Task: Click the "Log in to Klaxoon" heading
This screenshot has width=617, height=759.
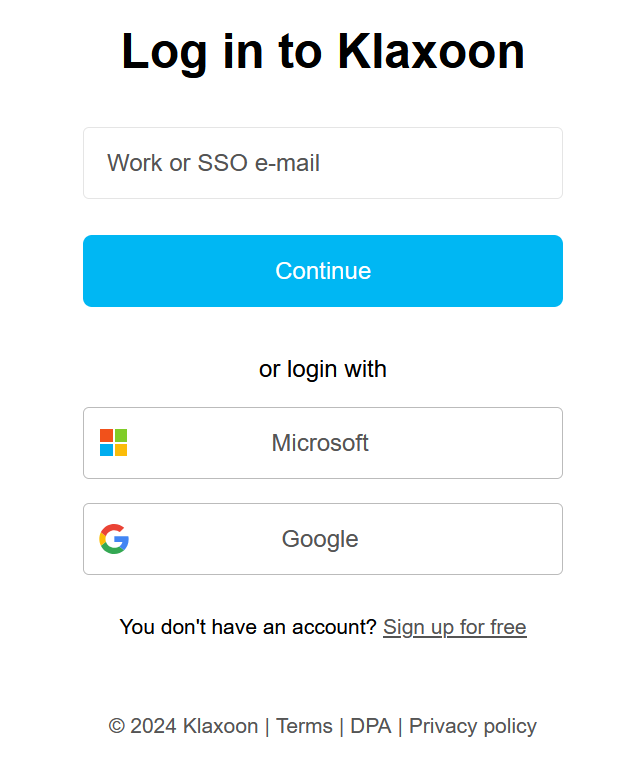Action: [322, 51]
